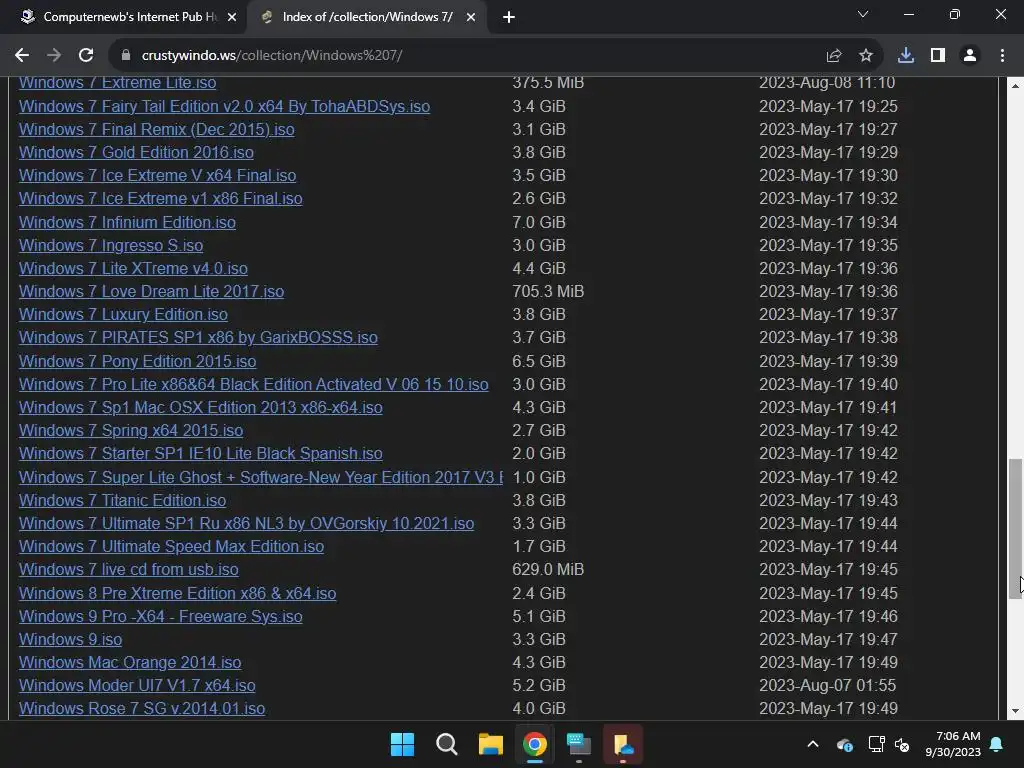Open Windows 7 Gold Edition 2016.iso
Screen dimensions: 1024x768
[x=136, y=152]
